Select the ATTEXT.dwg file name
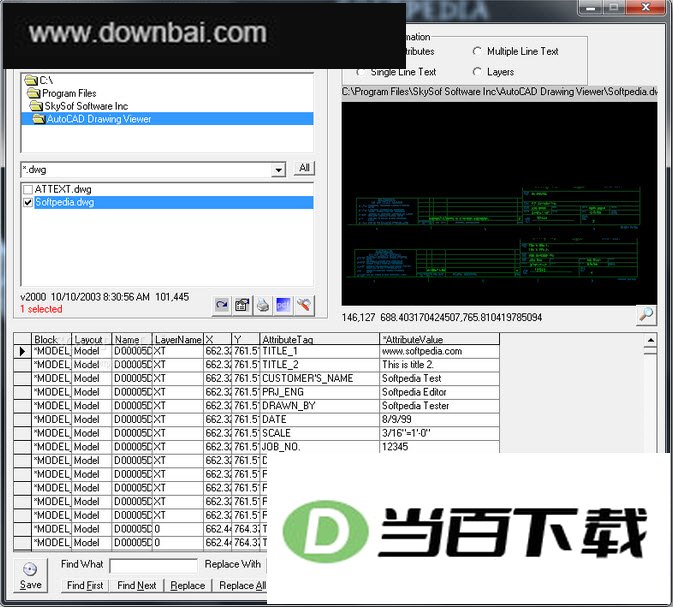 coord(63,189)
